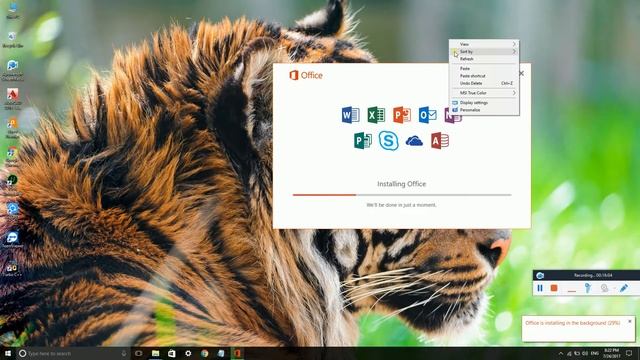
Task: Toggle the recorder microphone icon
Action: [587, 288]
